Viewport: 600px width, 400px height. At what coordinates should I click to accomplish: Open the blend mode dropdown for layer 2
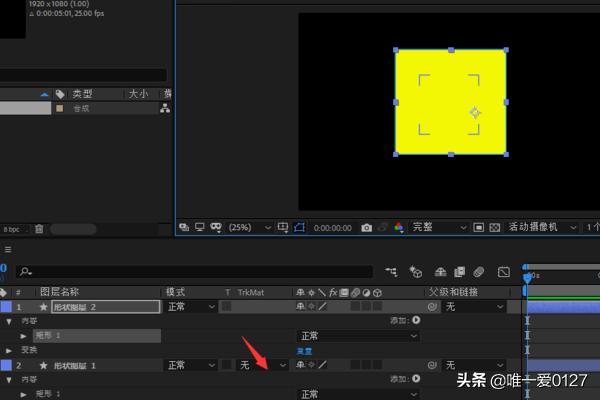click(191, 365)
